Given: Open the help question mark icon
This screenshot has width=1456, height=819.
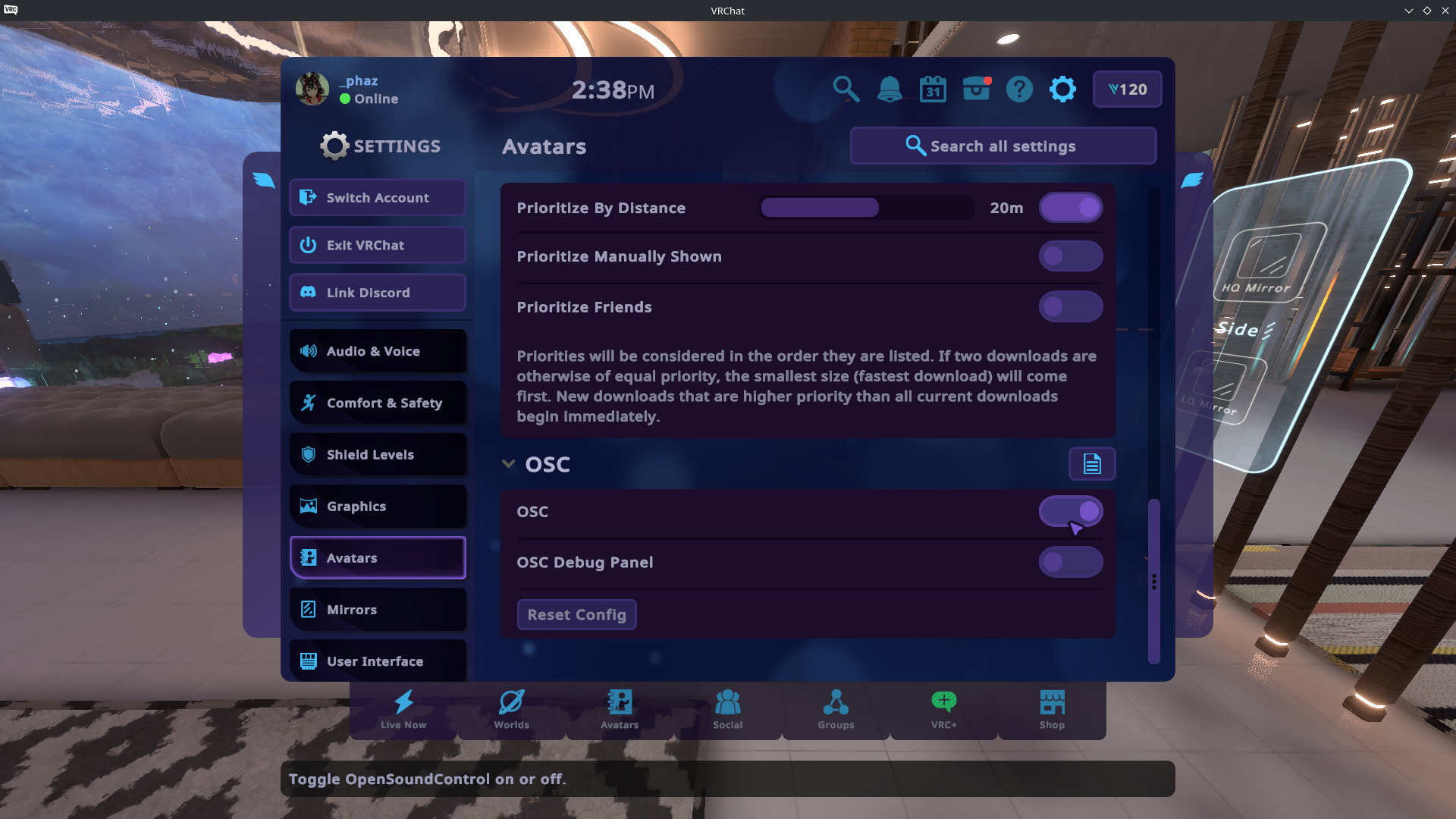Looking at the screenshot, I should click(x=1019, y=89).
